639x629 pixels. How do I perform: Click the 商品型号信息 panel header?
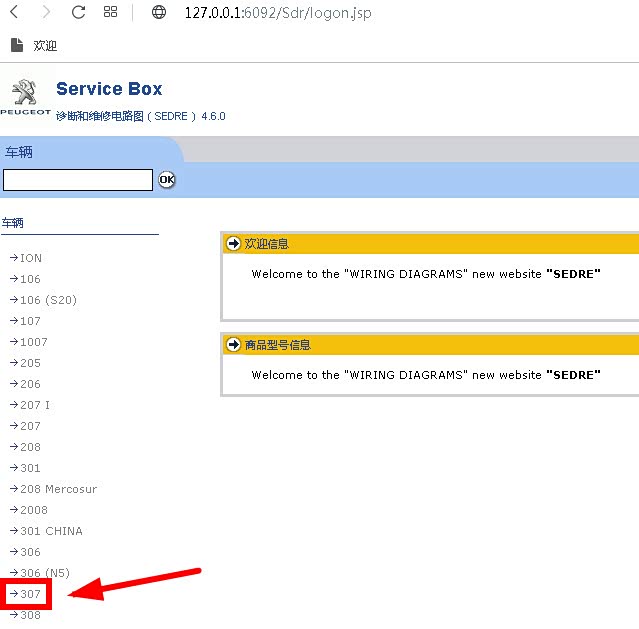tap(431, 344)
